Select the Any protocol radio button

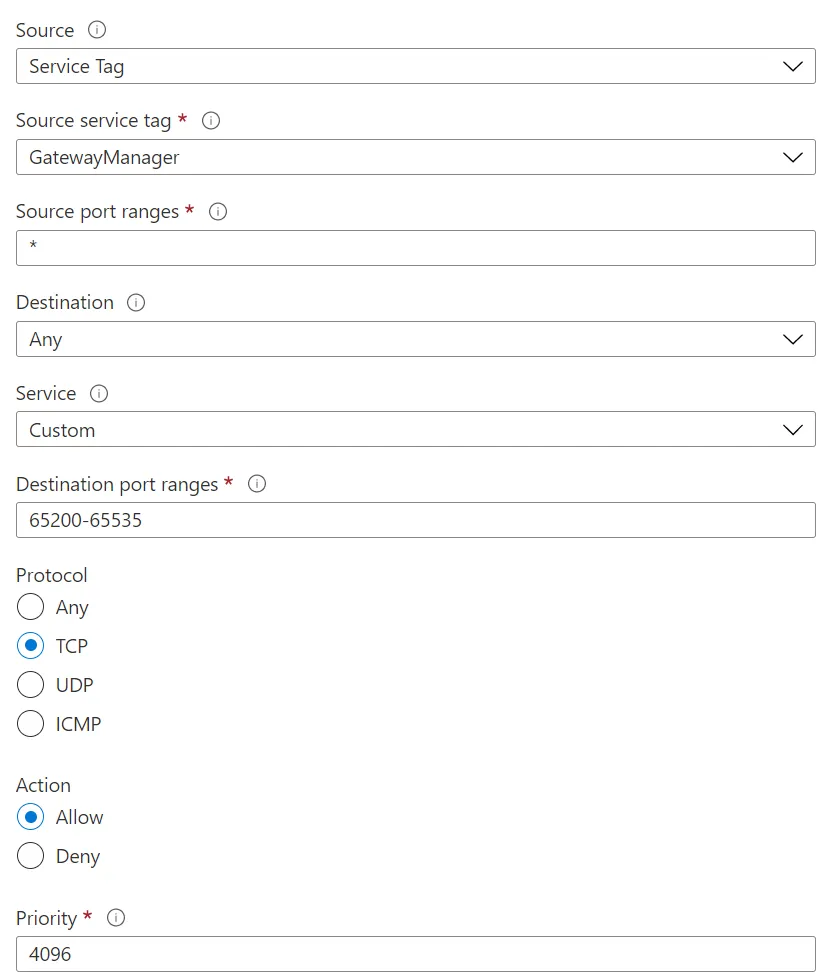[x=31, y=607]
